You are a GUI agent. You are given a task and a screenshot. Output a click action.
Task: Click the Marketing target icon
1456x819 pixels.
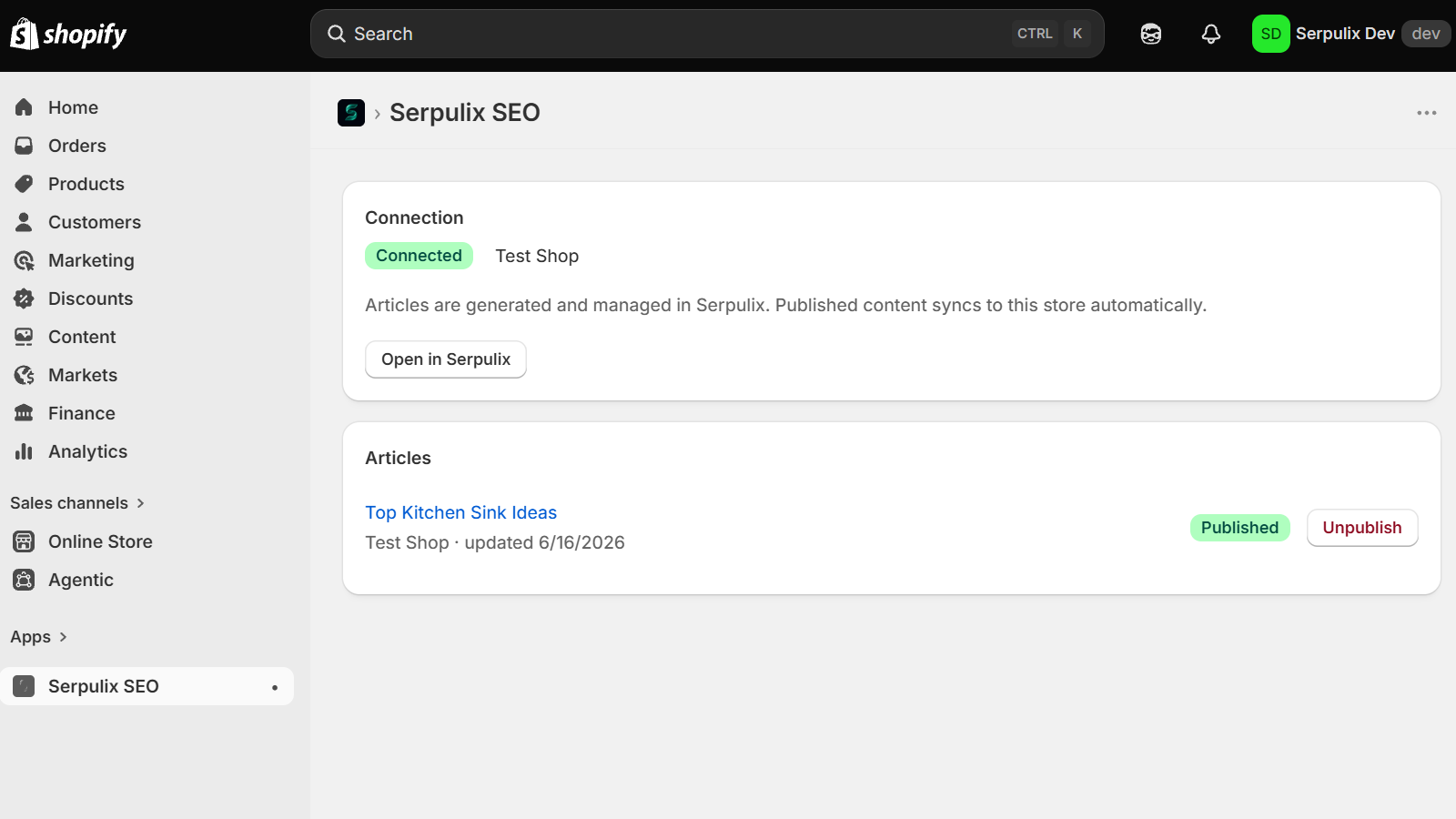click(x=25, y=260)
